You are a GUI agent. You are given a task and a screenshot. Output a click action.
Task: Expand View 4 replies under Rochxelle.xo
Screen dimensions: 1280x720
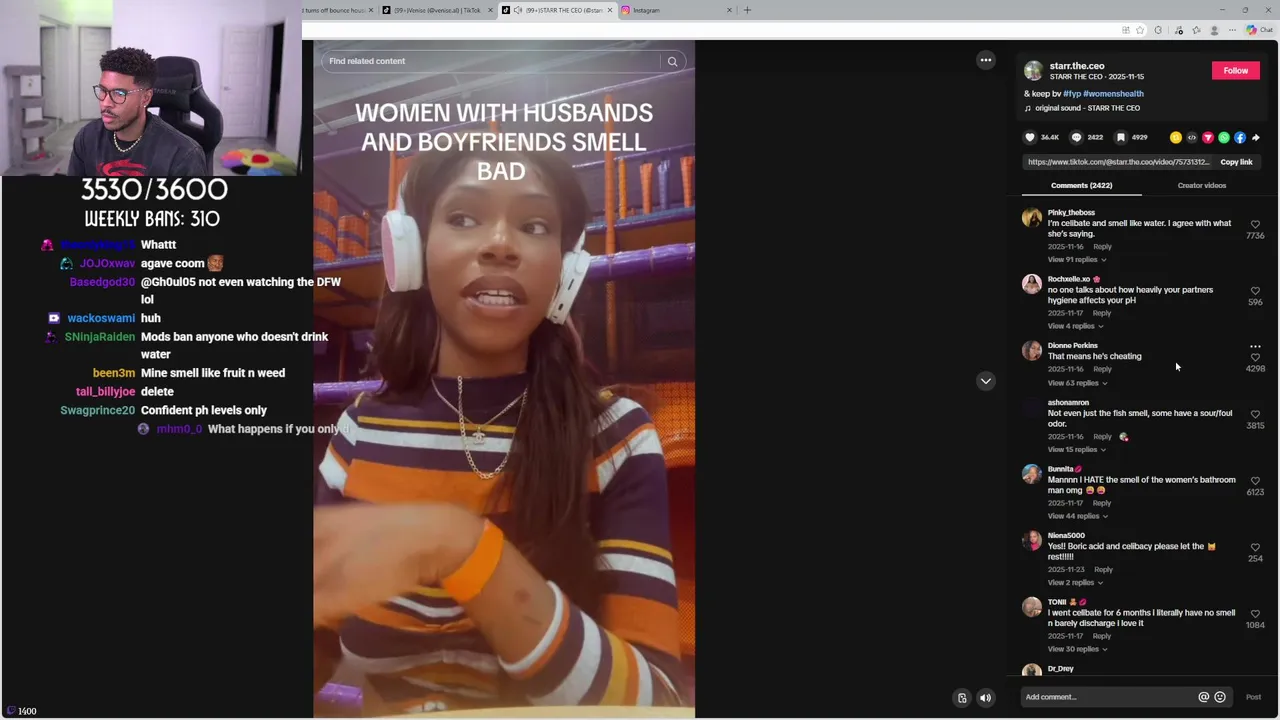tap(1075, 326)
